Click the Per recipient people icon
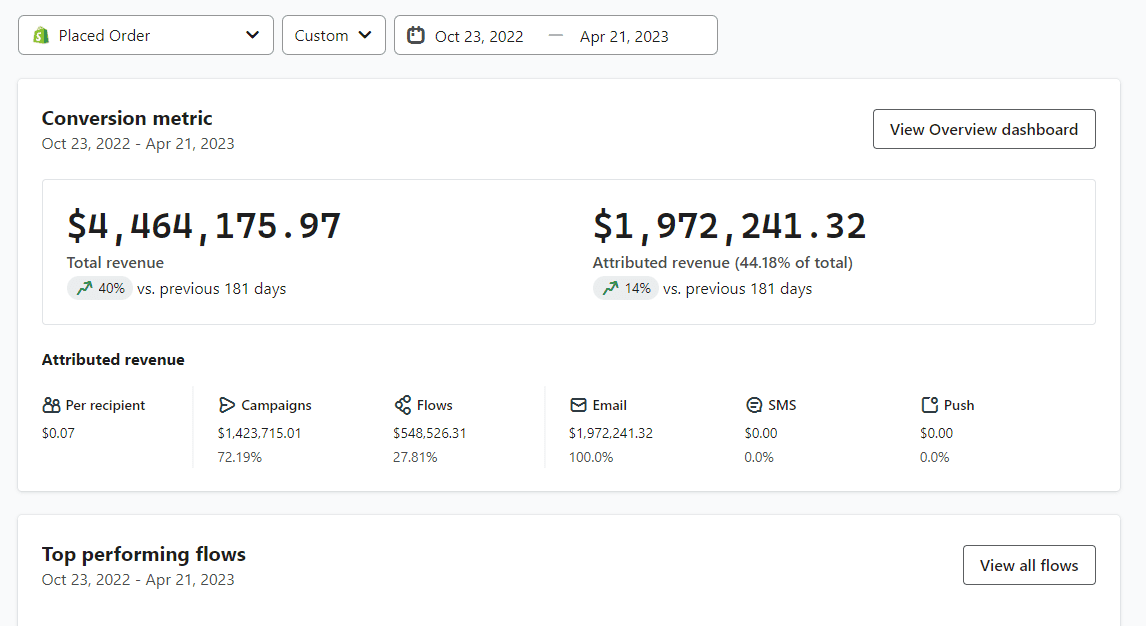 [51, 405]
